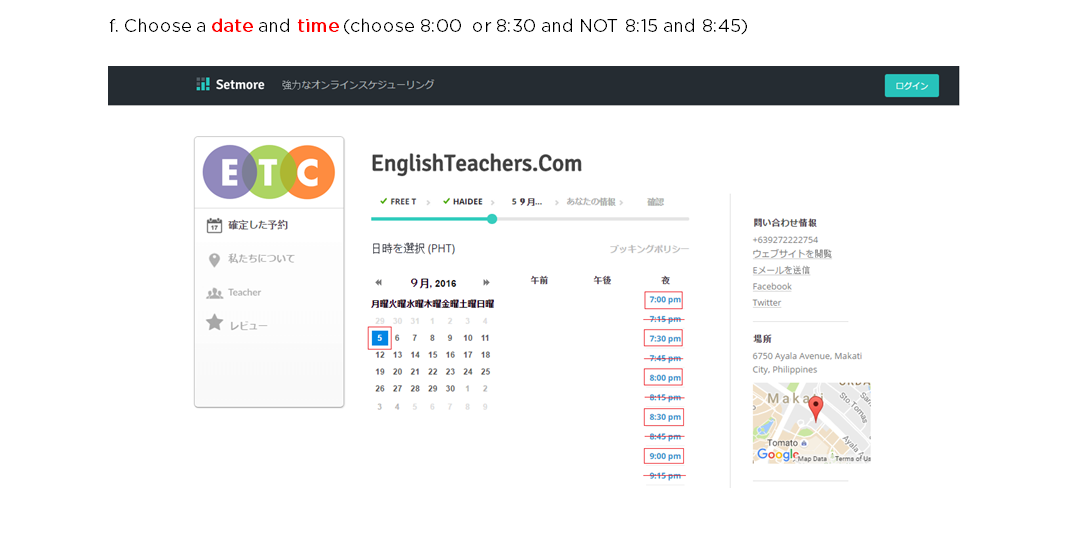Click the ETC circles logo
Viewport: 1068px width, 539px height.
point(269,172)
